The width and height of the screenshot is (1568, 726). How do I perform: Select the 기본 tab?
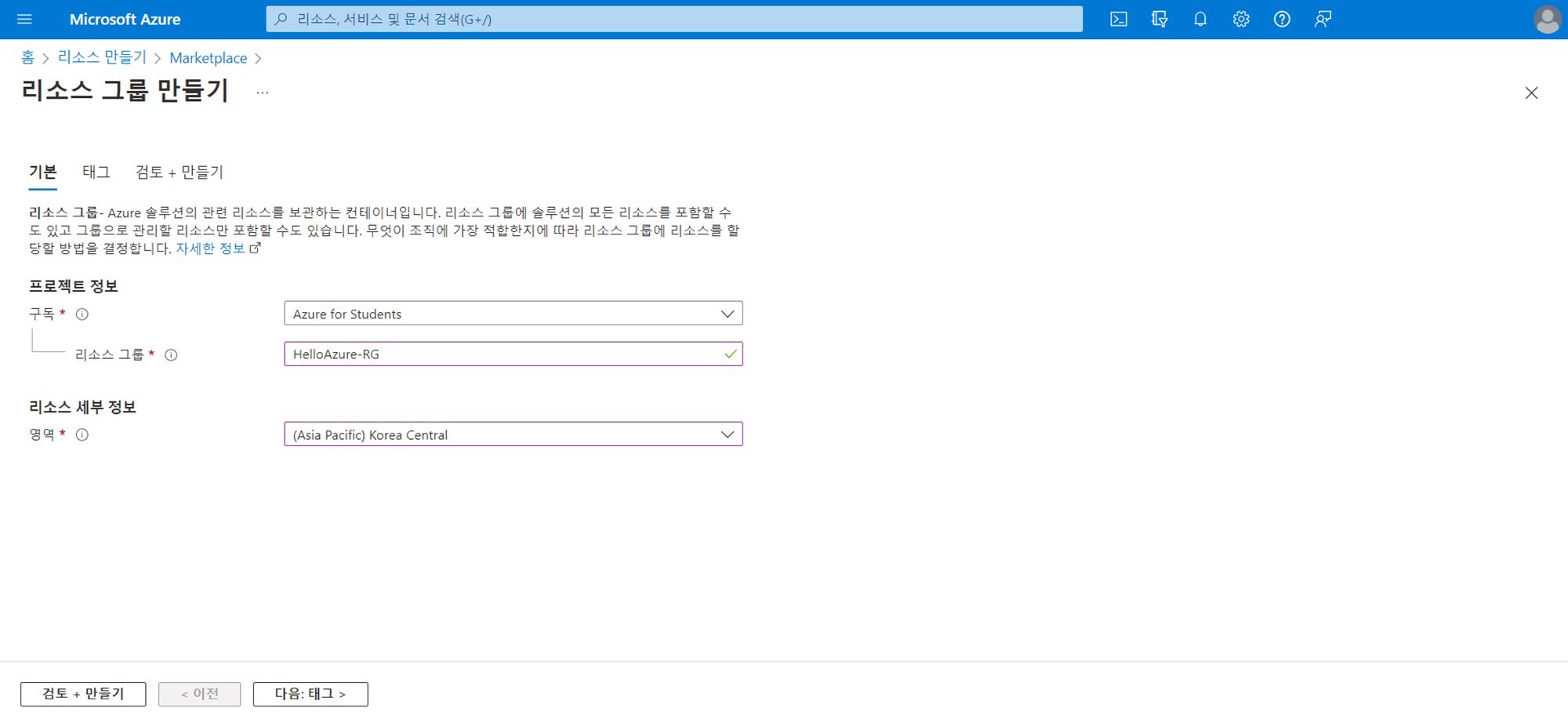coord(43,172)
